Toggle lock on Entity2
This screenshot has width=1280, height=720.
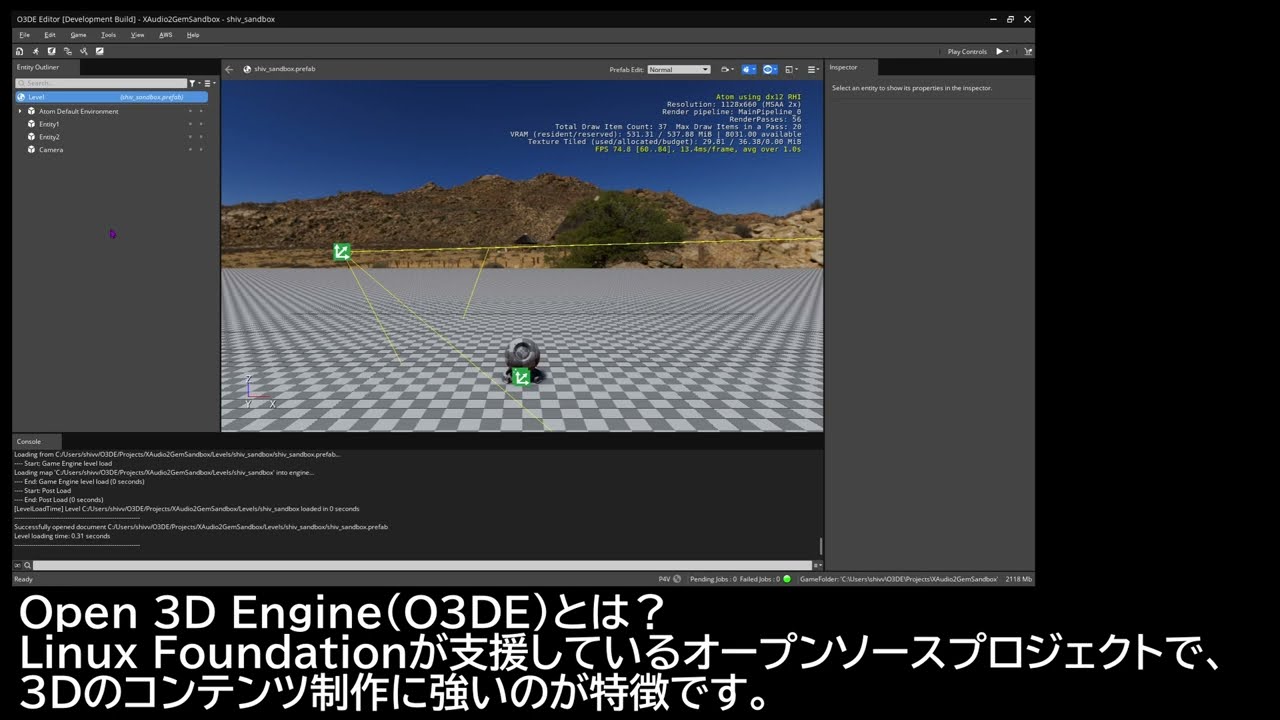201,137
